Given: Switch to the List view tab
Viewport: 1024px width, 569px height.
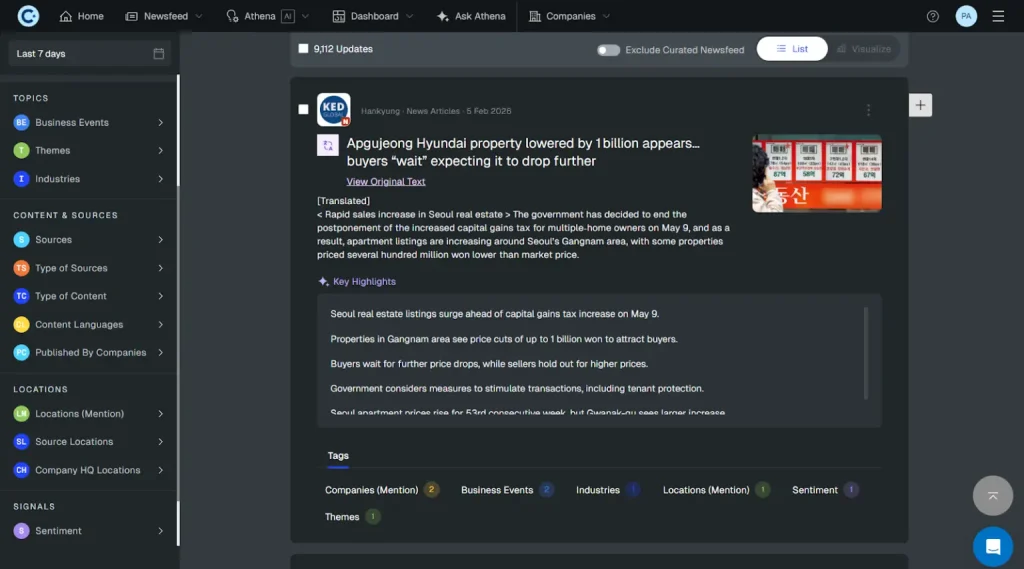Looking at the screenshot, I should coord(792,48).
